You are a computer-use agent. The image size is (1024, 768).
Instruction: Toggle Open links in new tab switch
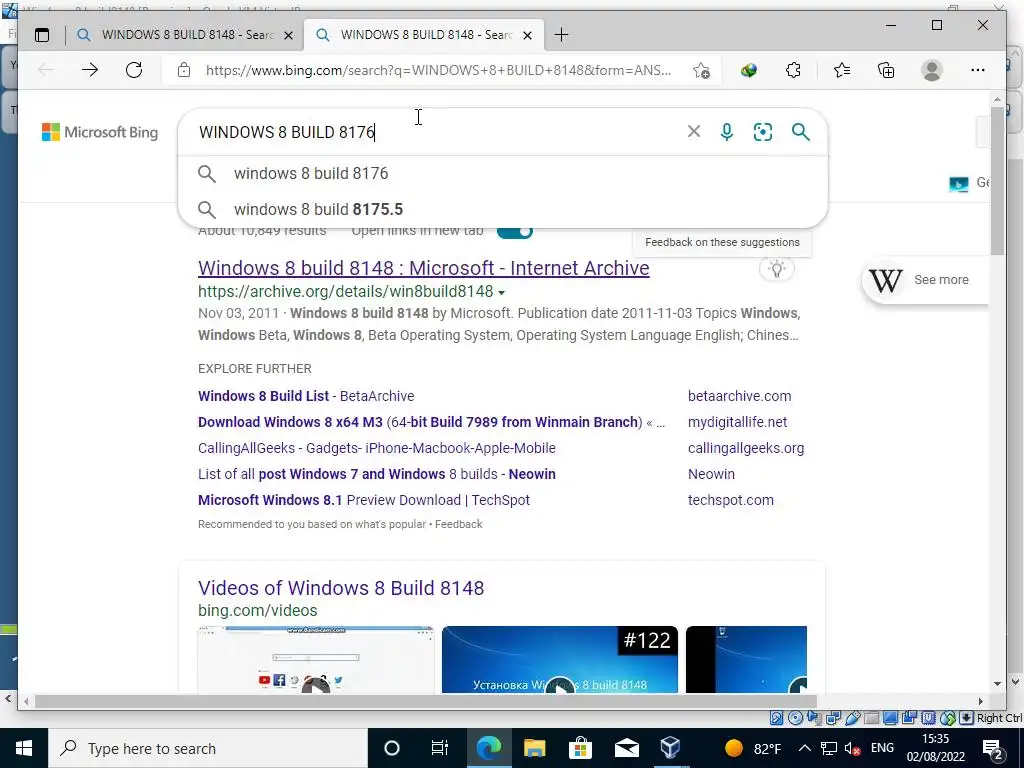[x=515, y=231]
